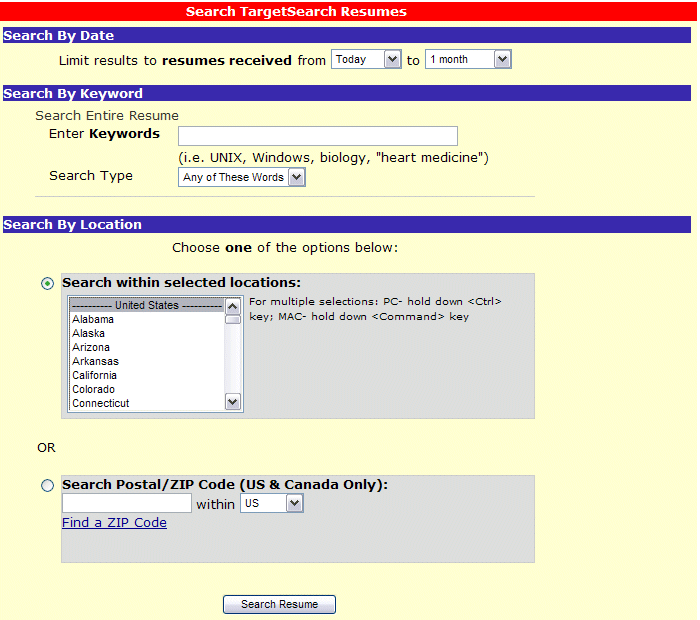Image resolution: width=700 pixels, height=620 pixels.
Task: Select Arkansas in the locations list
Action: point(147,361)
